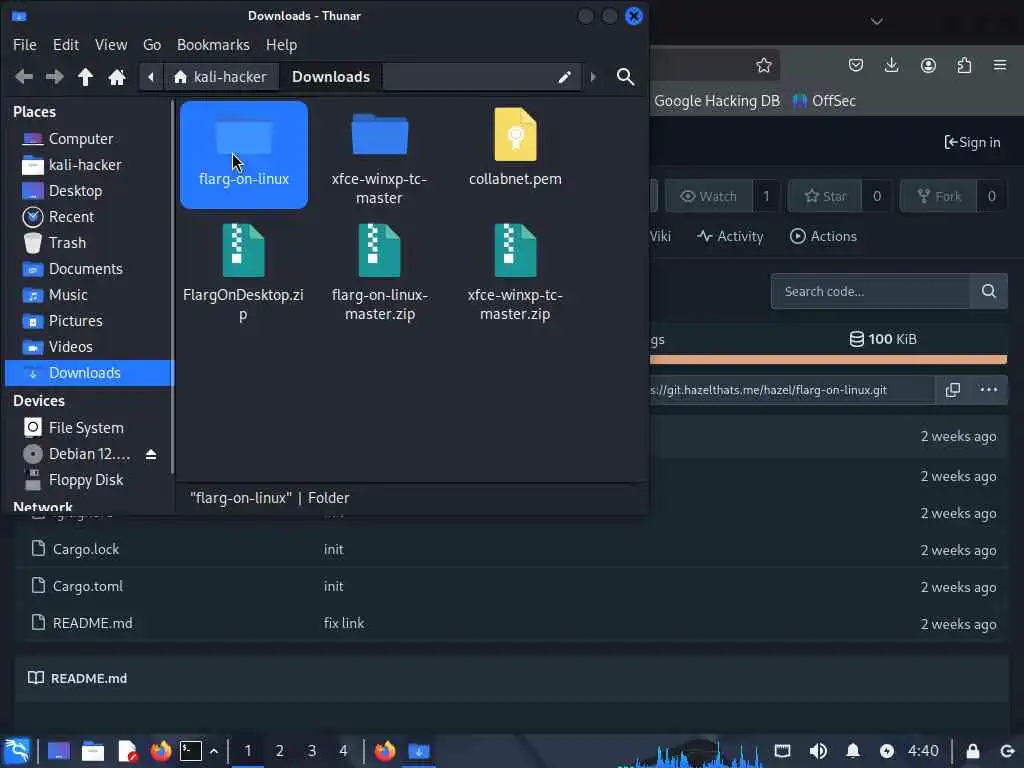Select the xfce-winxp-tc-master folder
Screen dimensions: 1024x768
click(x=379, y=158)
